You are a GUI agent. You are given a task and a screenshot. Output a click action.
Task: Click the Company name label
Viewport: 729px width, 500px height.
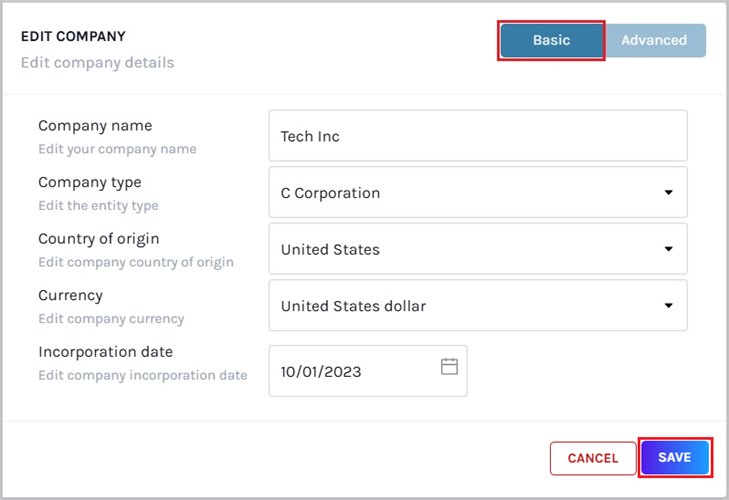tap(95, 126)
